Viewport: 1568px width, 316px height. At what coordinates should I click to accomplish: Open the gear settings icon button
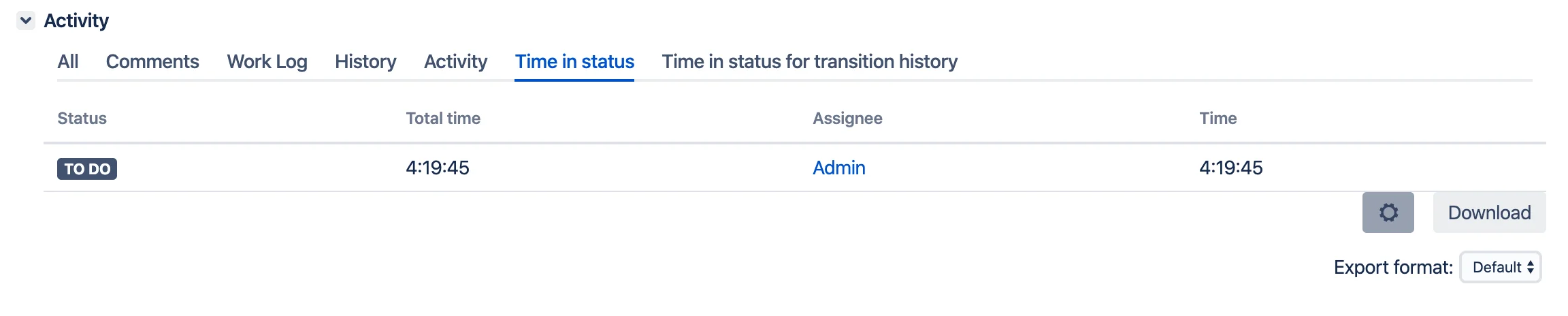click(x=1388, y=212)
